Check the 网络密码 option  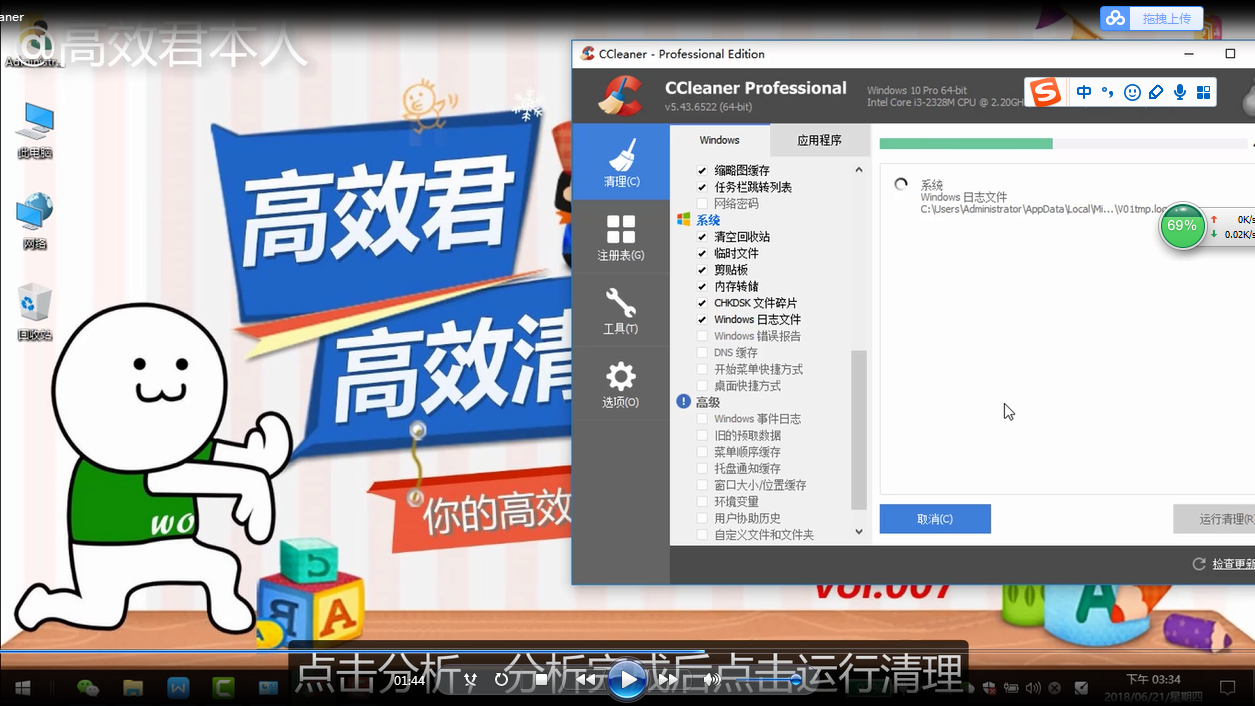(x=702, y=204)
